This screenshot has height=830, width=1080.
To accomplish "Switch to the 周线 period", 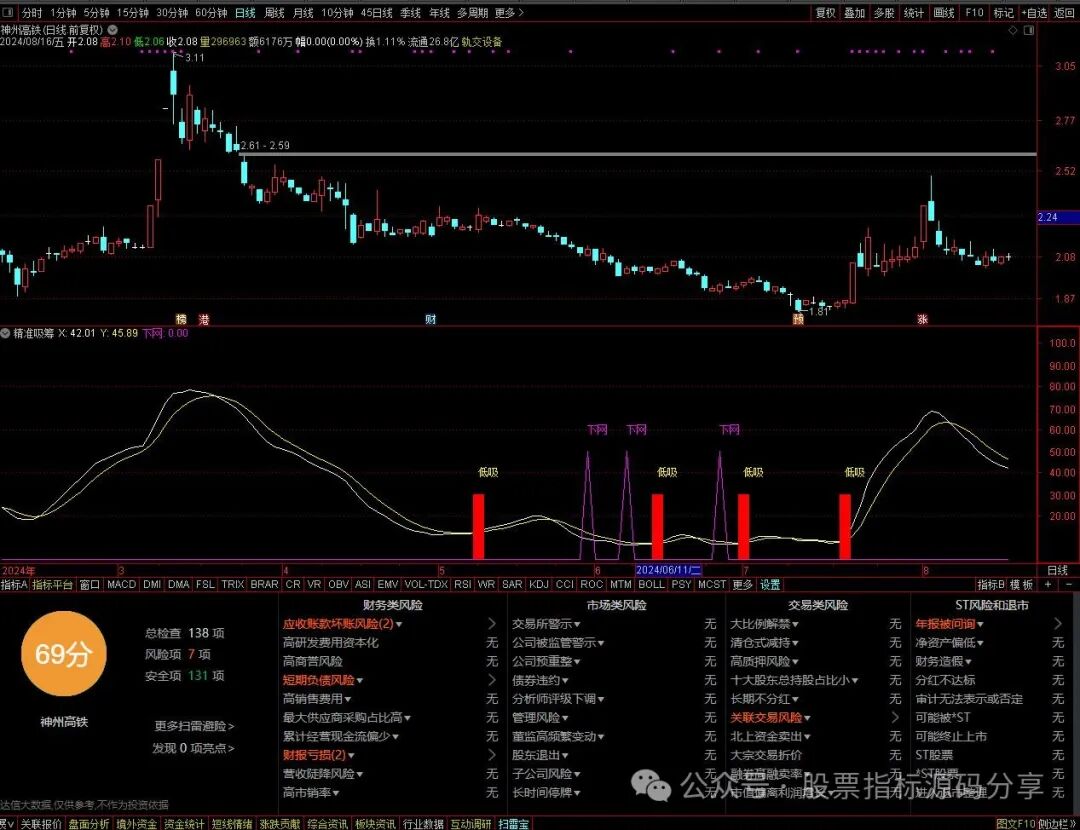I will tap(274, 12).
